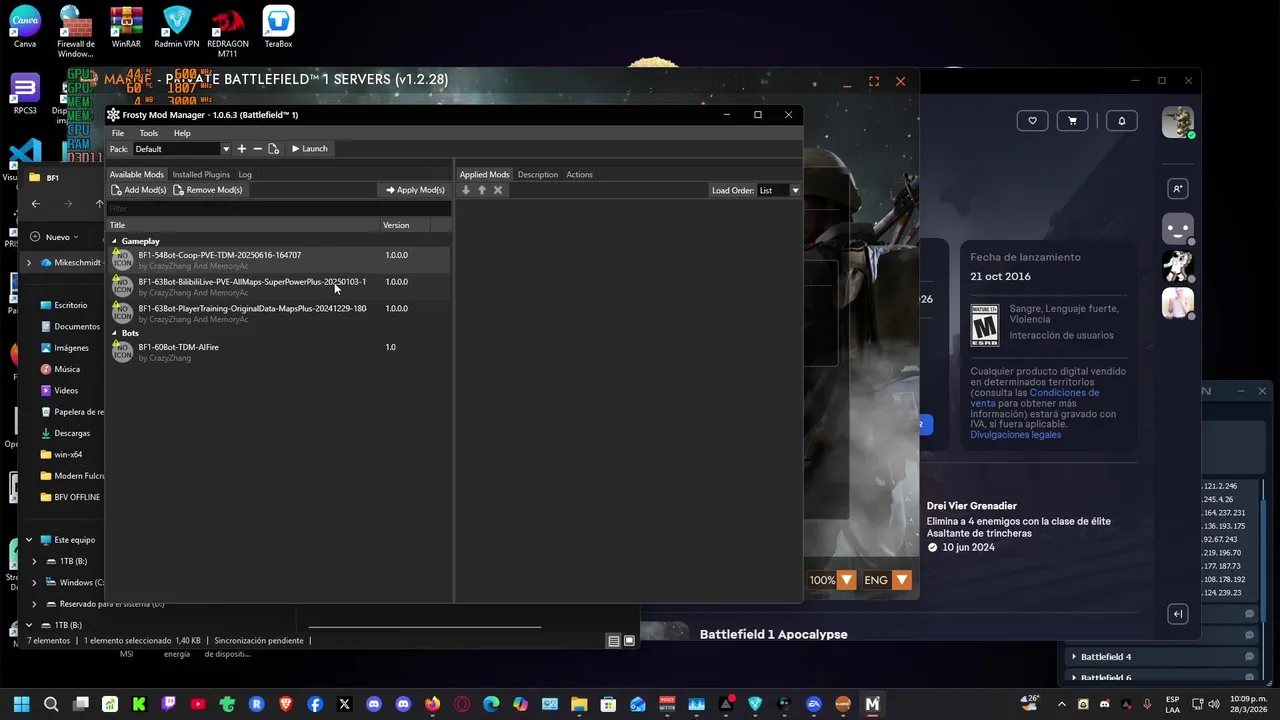This screenshot has height=720, width=1280.
Task: Click the Nuevo button in Explorer
Action: pyautogui.click(x=54, y=237)
